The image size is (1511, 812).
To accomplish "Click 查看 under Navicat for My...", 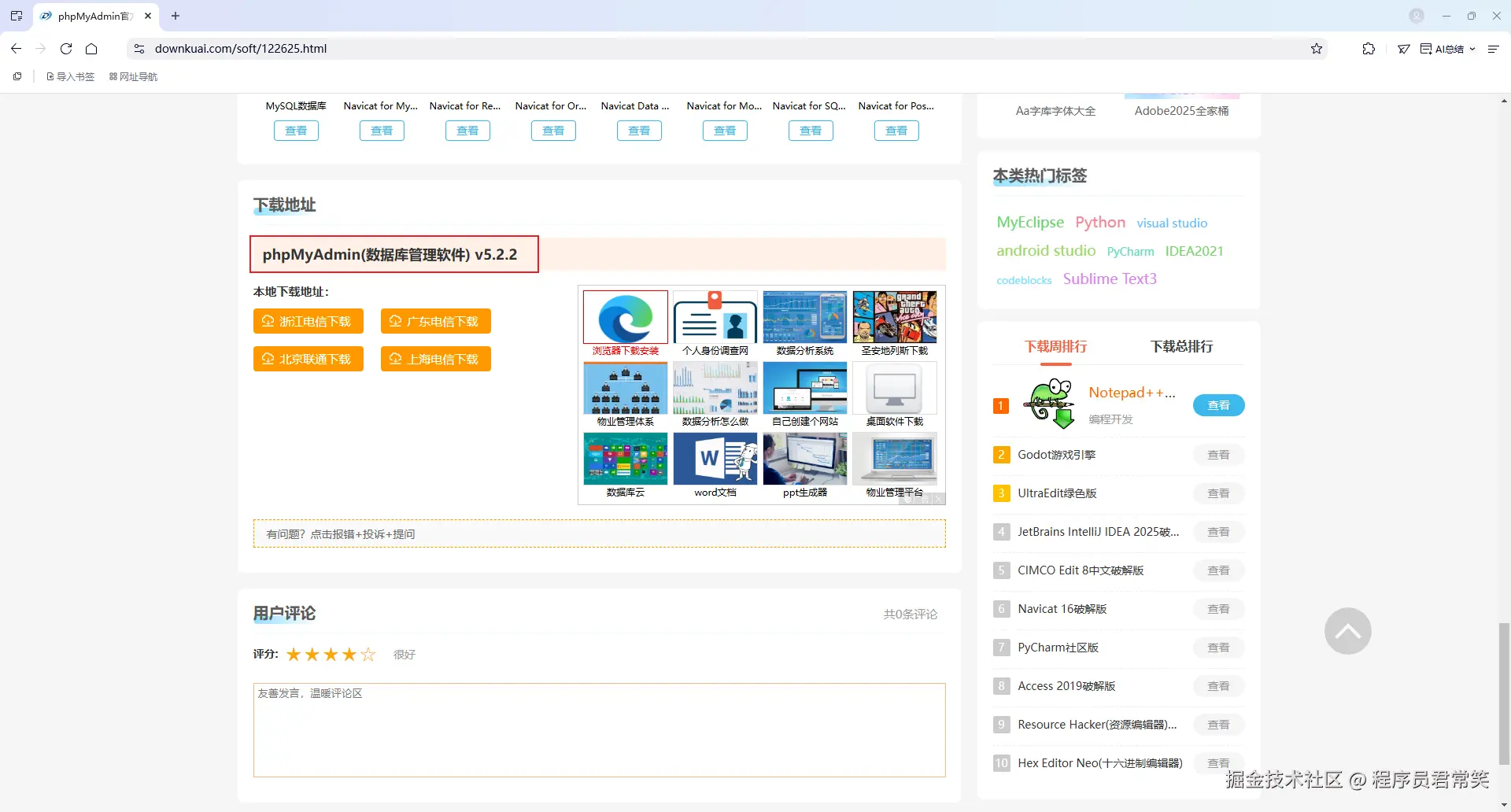I will click(x=382, y=131).
